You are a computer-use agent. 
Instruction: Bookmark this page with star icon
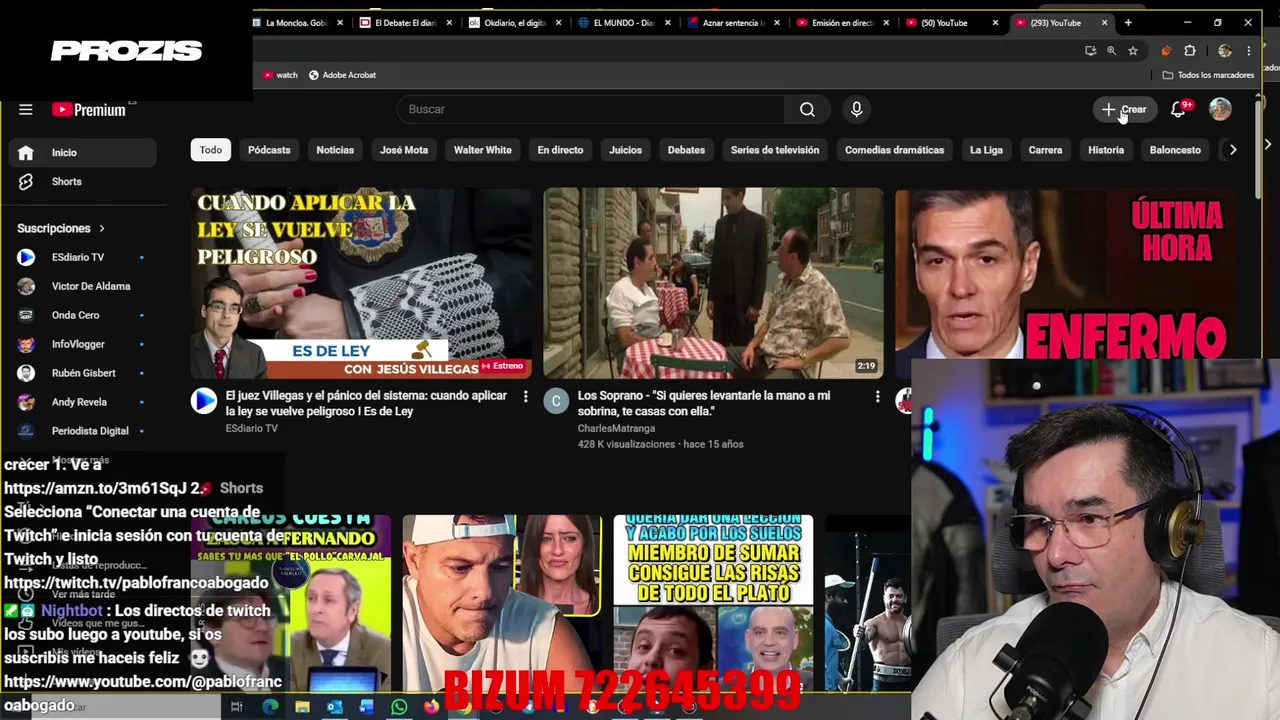pyautogui.click(x=1133, y=50)
